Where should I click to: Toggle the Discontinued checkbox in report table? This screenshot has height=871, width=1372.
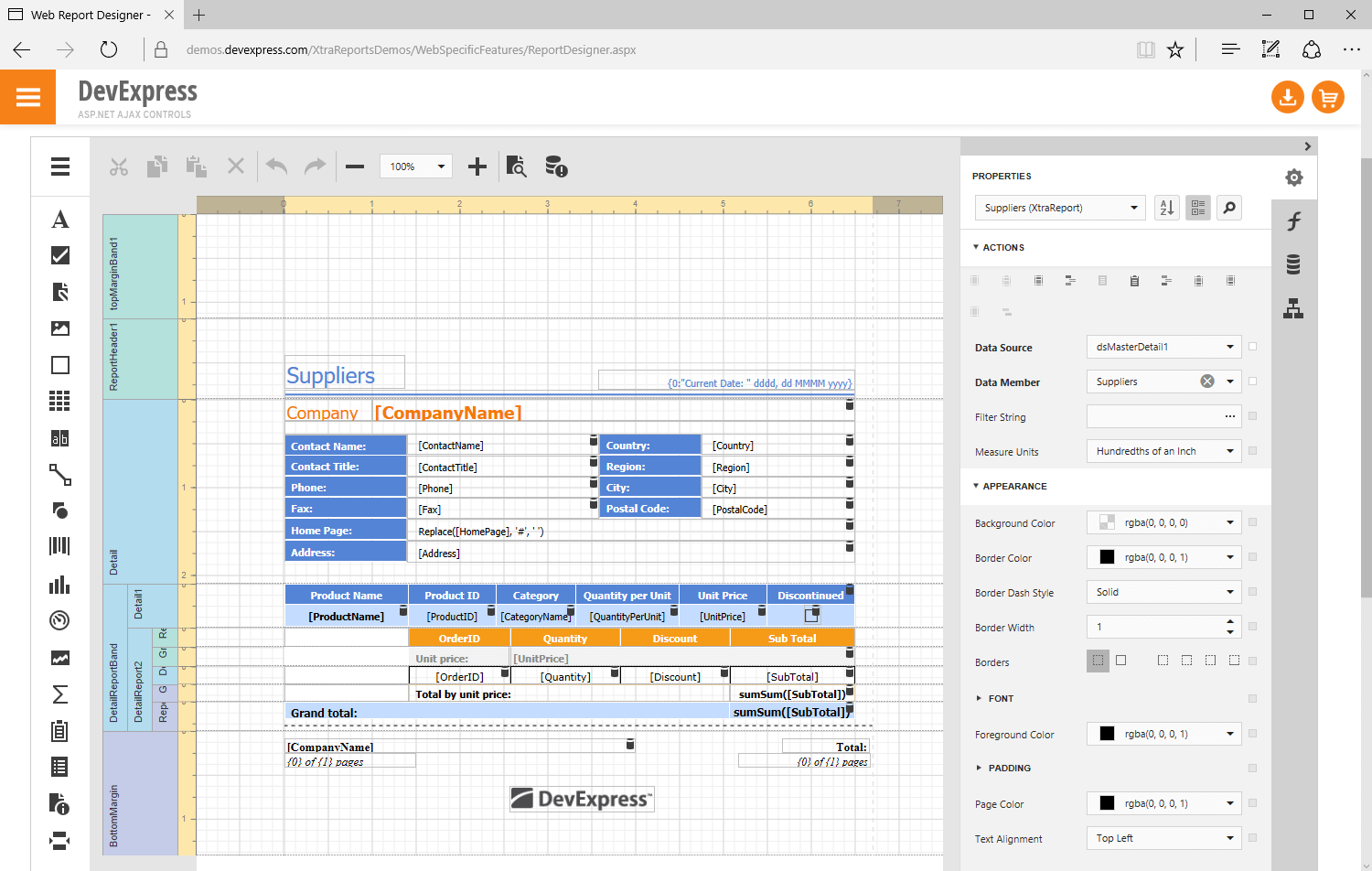(811, 616)
